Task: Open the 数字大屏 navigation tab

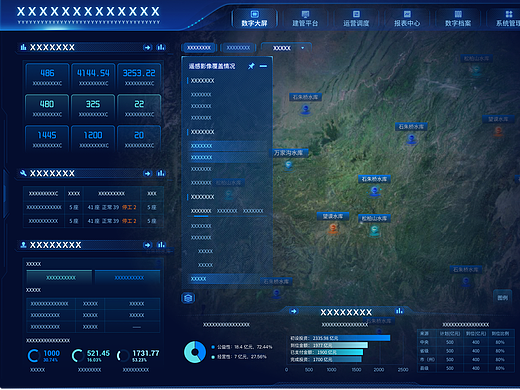Action: [254, 19]
